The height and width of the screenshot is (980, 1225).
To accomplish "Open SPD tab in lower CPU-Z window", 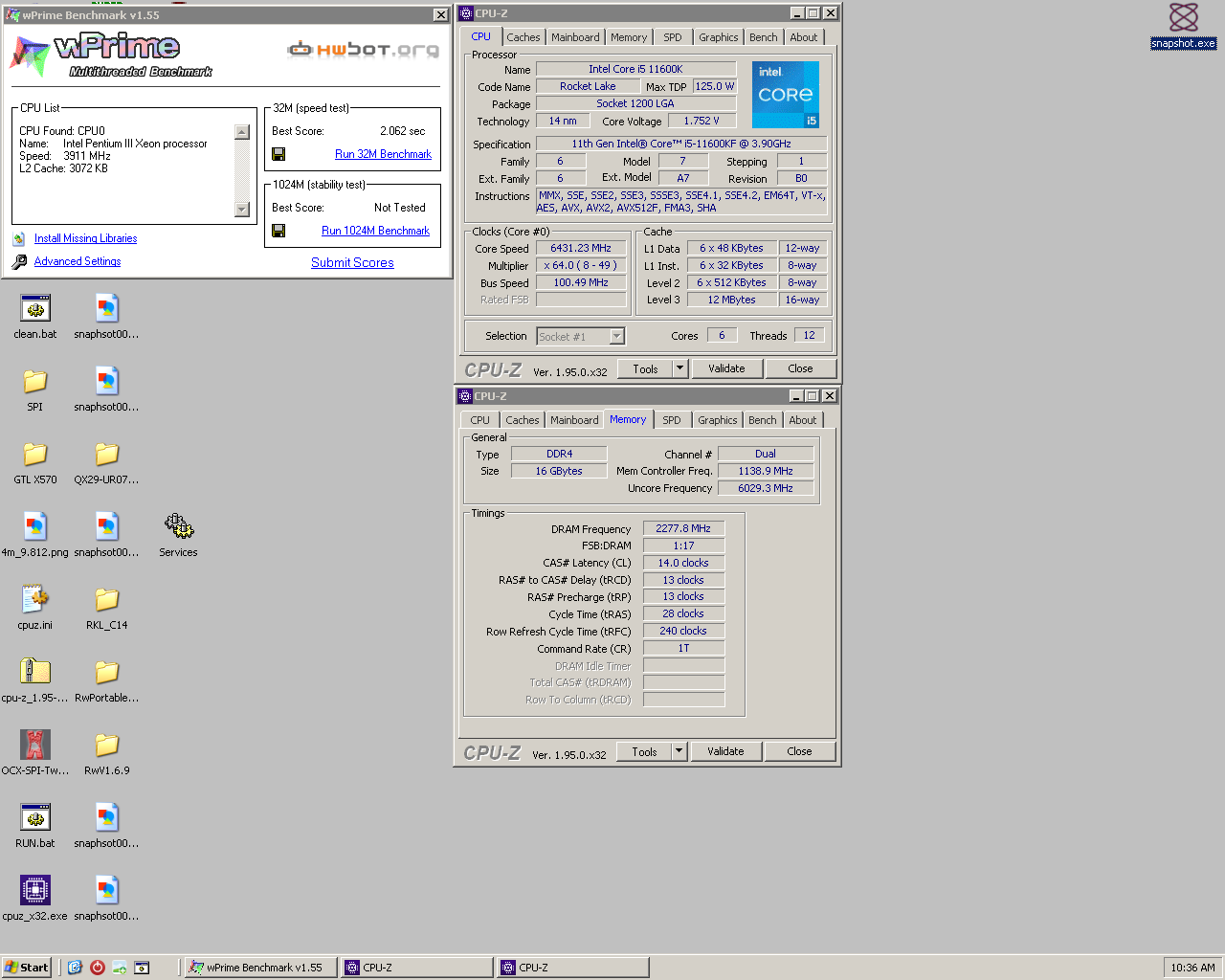I will pos(672,420).
